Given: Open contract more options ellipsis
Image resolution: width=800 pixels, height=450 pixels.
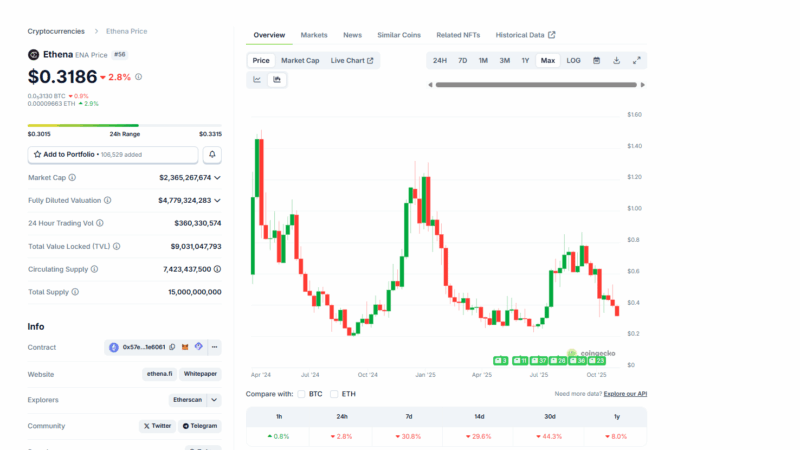Looking at the screenshot, I should coord(214,347).
